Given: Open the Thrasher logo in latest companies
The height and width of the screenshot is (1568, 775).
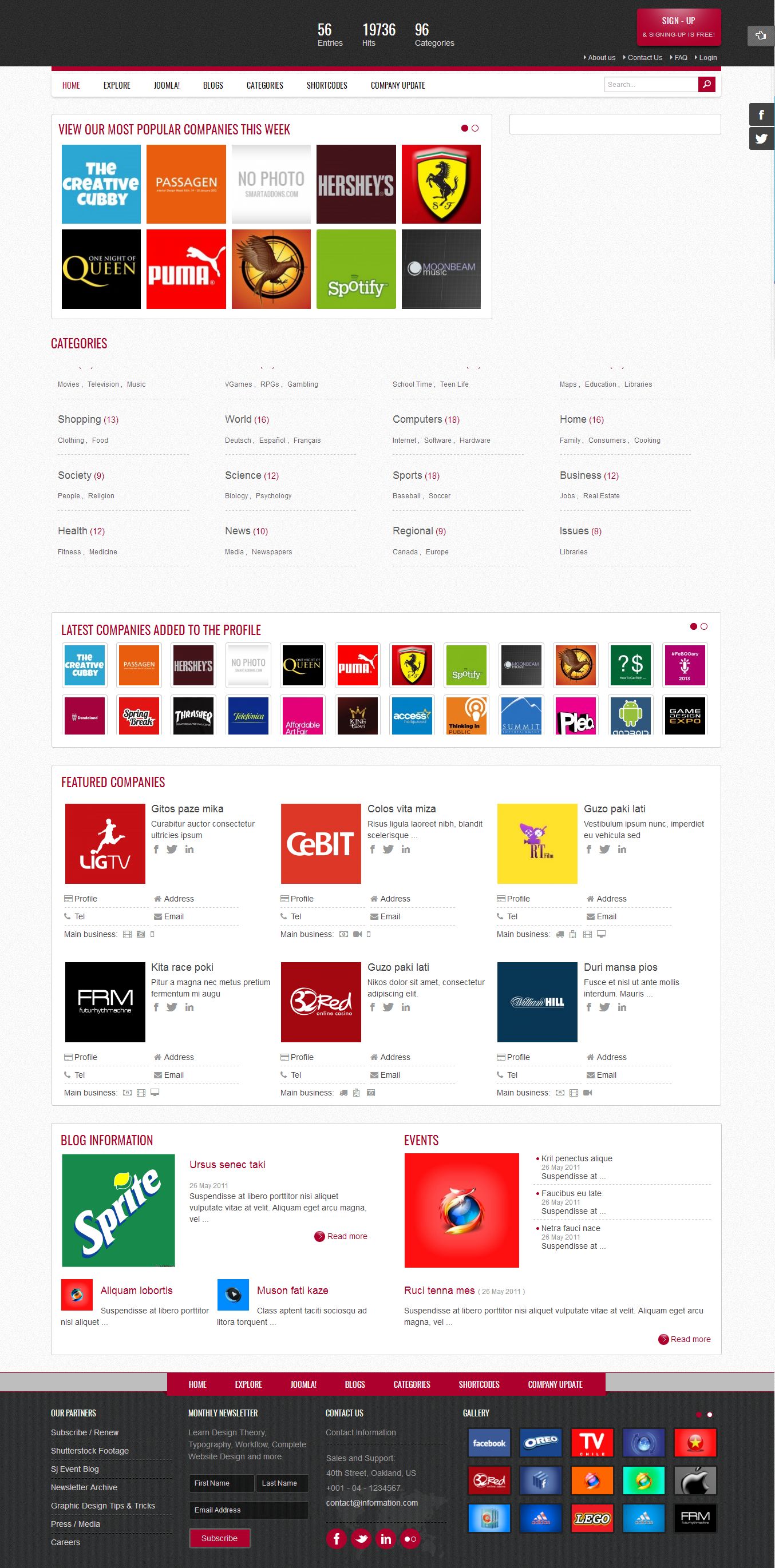Looking at the screenshot, I should pyautogui.click(x=193, y=715).
